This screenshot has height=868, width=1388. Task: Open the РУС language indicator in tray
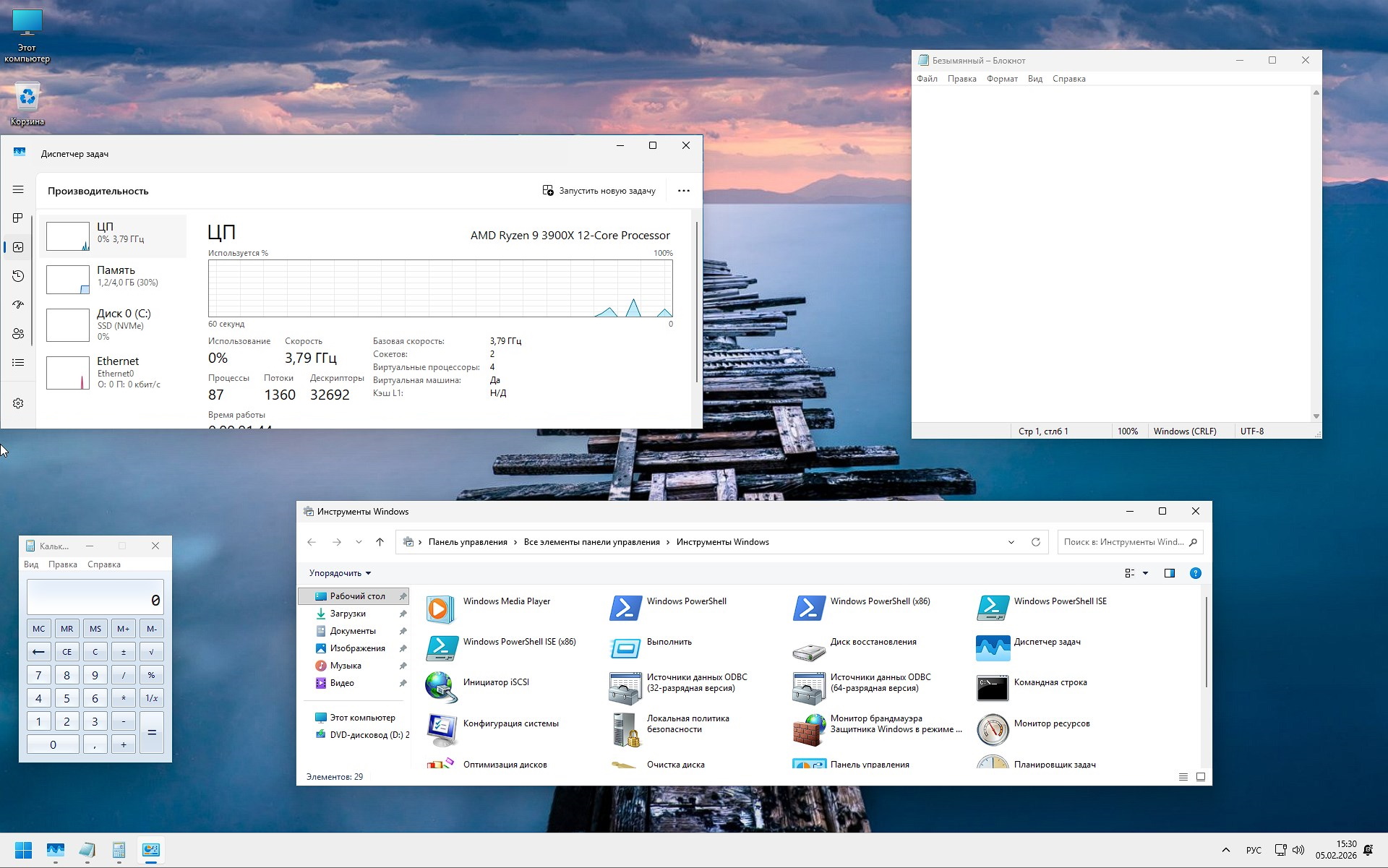1254,850
